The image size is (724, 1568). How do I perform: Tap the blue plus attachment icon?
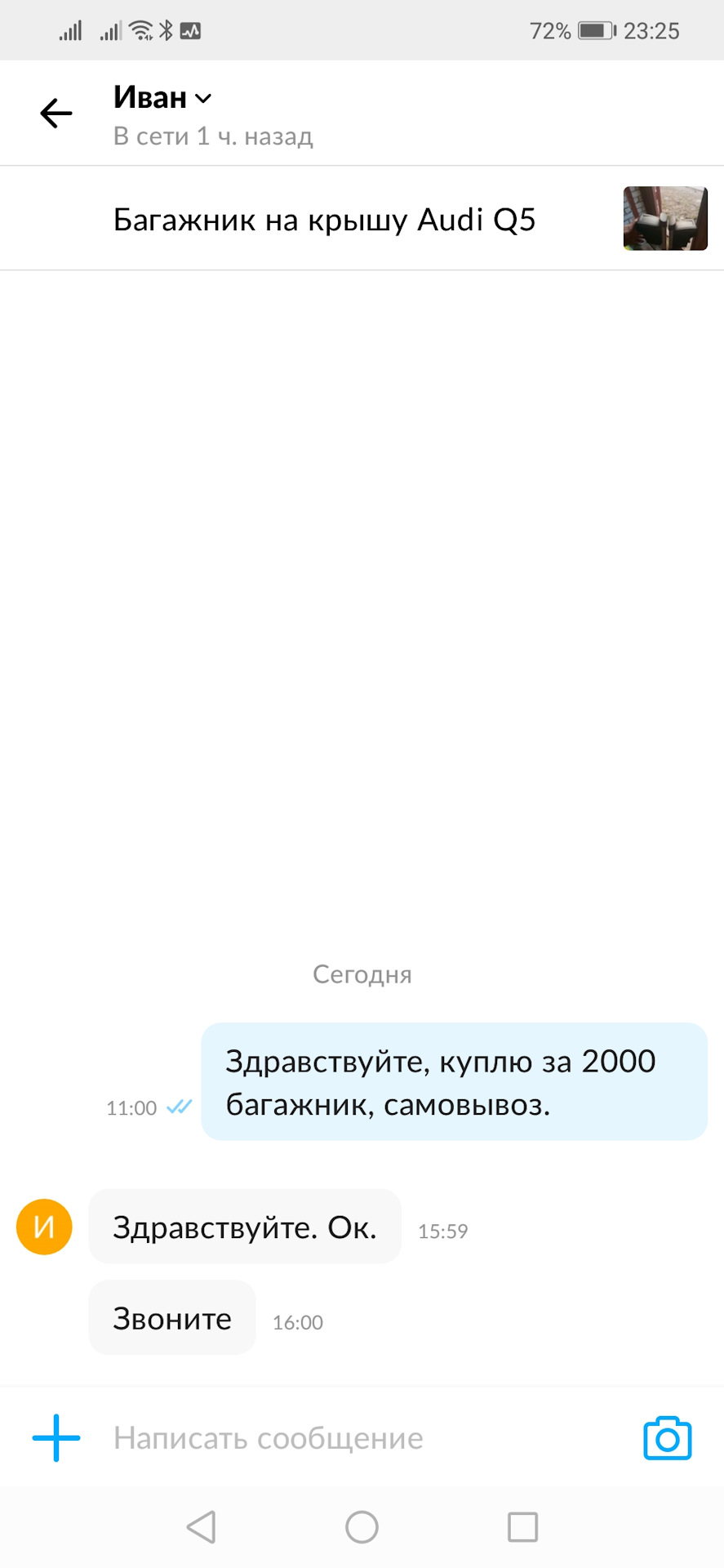tap(56, 1437)
